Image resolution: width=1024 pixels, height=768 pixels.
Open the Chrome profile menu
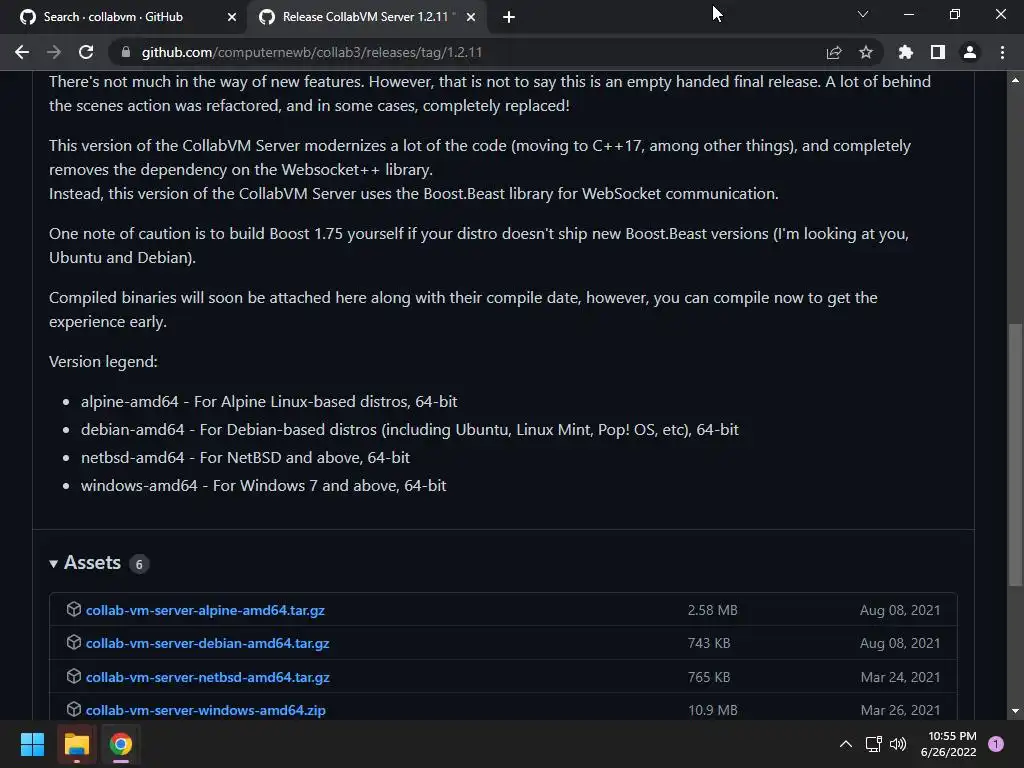[x=970, y=52]
